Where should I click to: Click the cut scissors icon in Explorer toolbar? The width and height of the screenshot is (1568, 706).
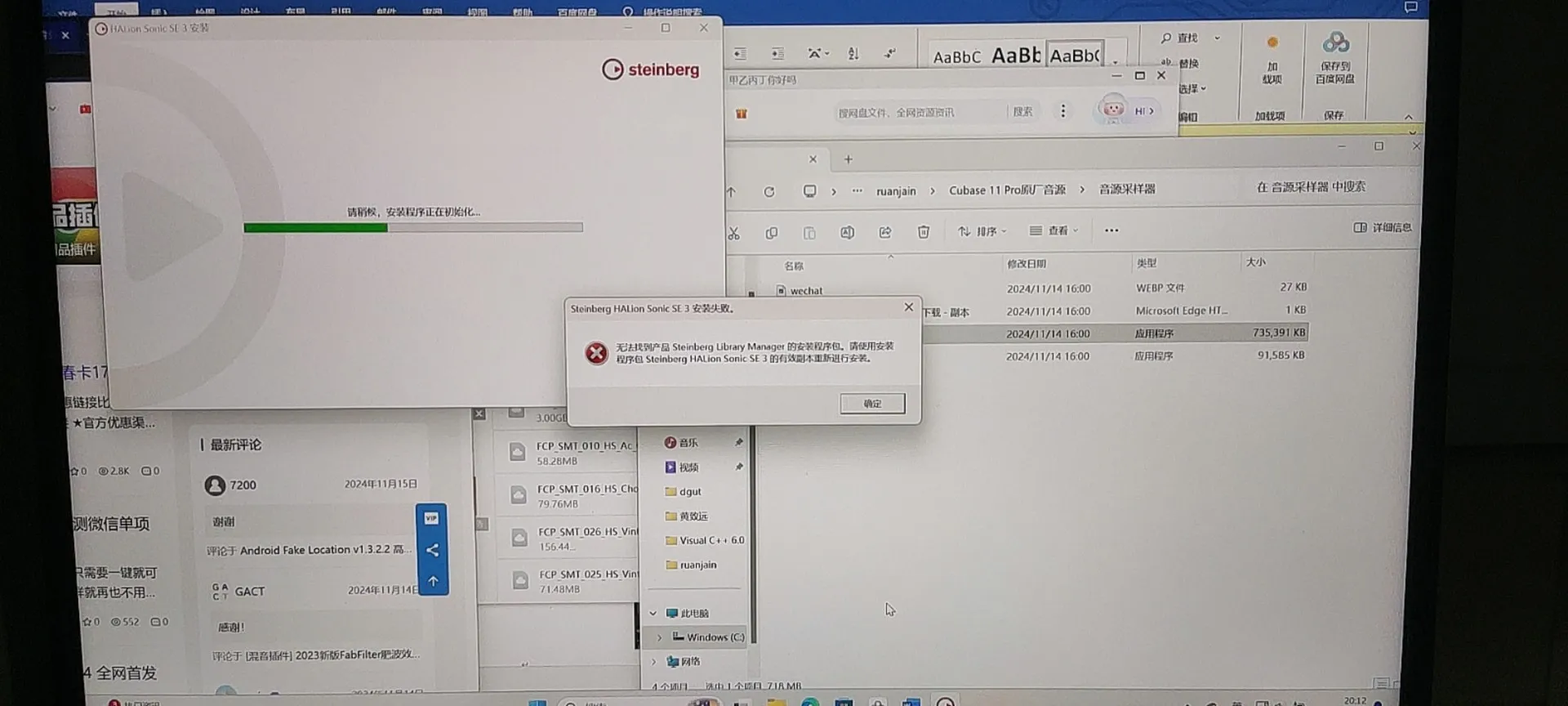click(733, 234)
